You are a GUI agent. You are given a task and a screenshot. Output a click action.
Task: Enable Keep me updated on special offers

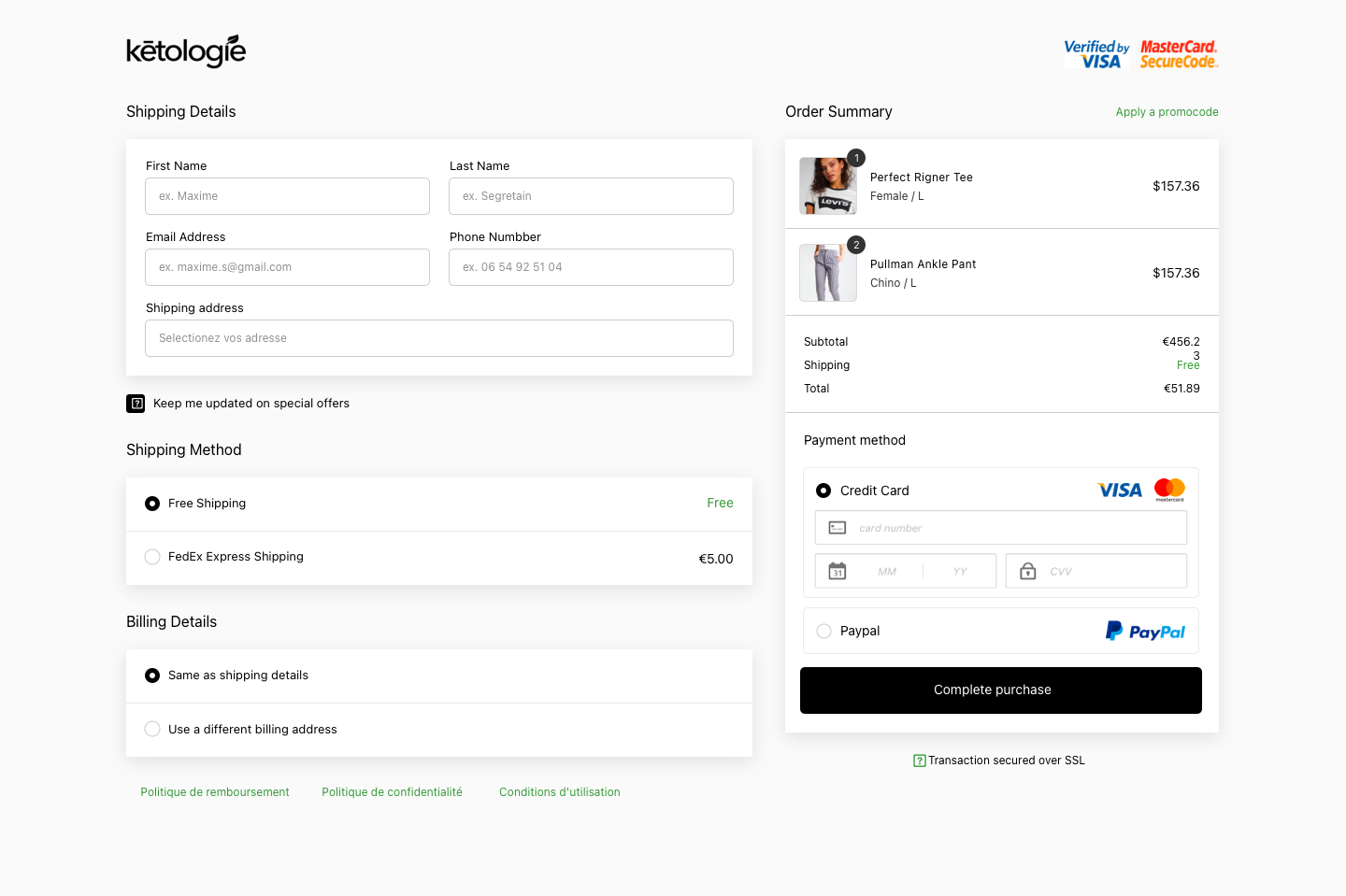136,404
